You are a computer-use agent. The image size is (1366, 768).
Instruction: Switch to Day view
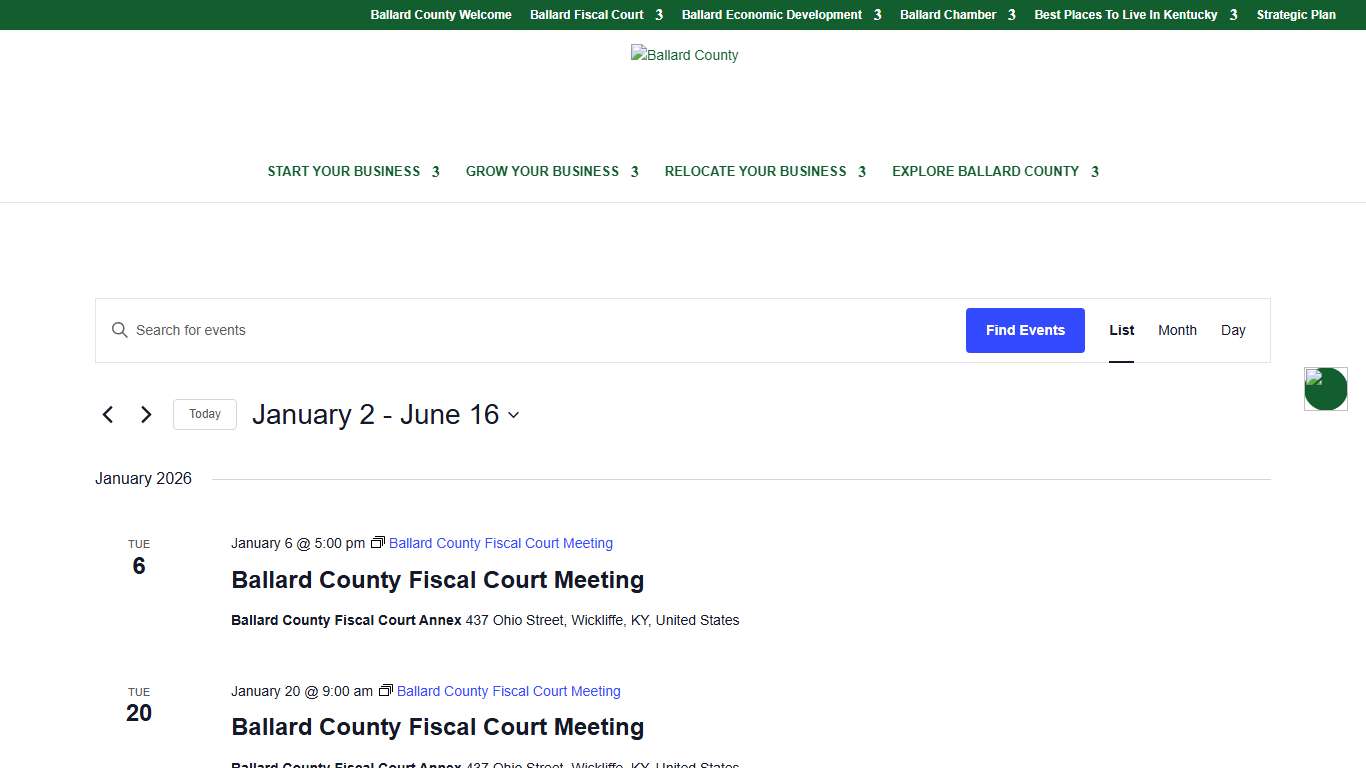point(1233,330)
